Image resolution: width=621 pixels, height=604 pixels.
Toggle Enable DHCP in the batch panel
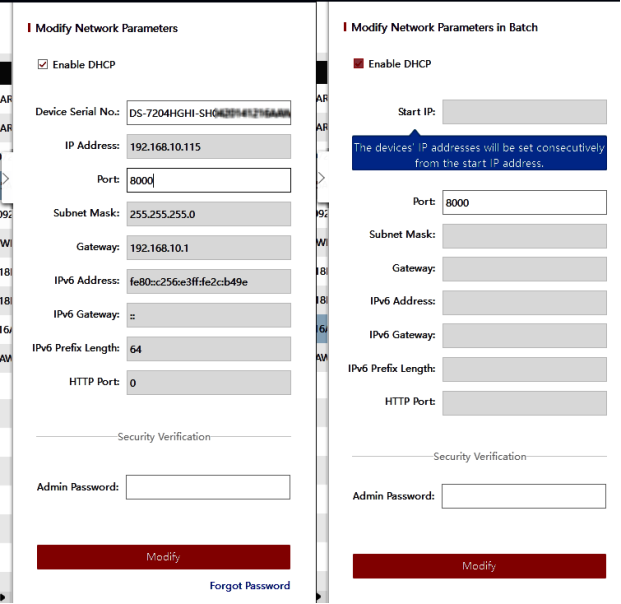point(359,64)
